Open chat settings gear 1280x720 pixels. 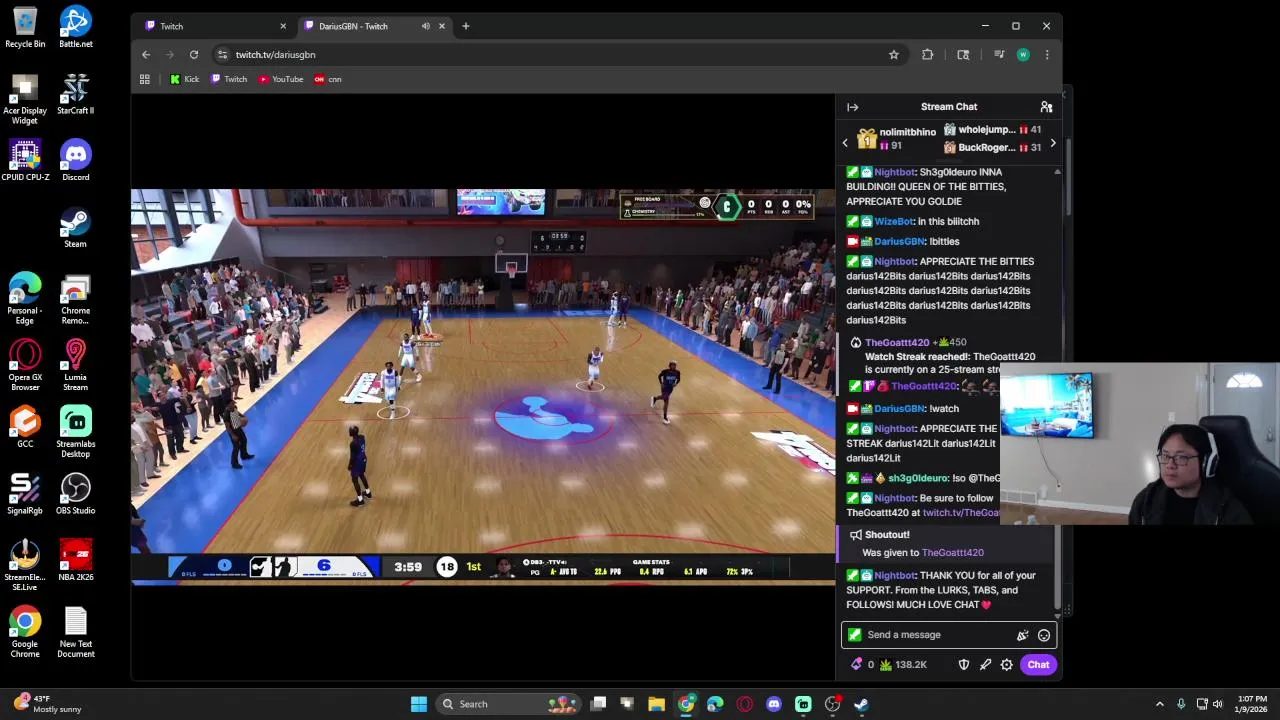point(1007,665)
